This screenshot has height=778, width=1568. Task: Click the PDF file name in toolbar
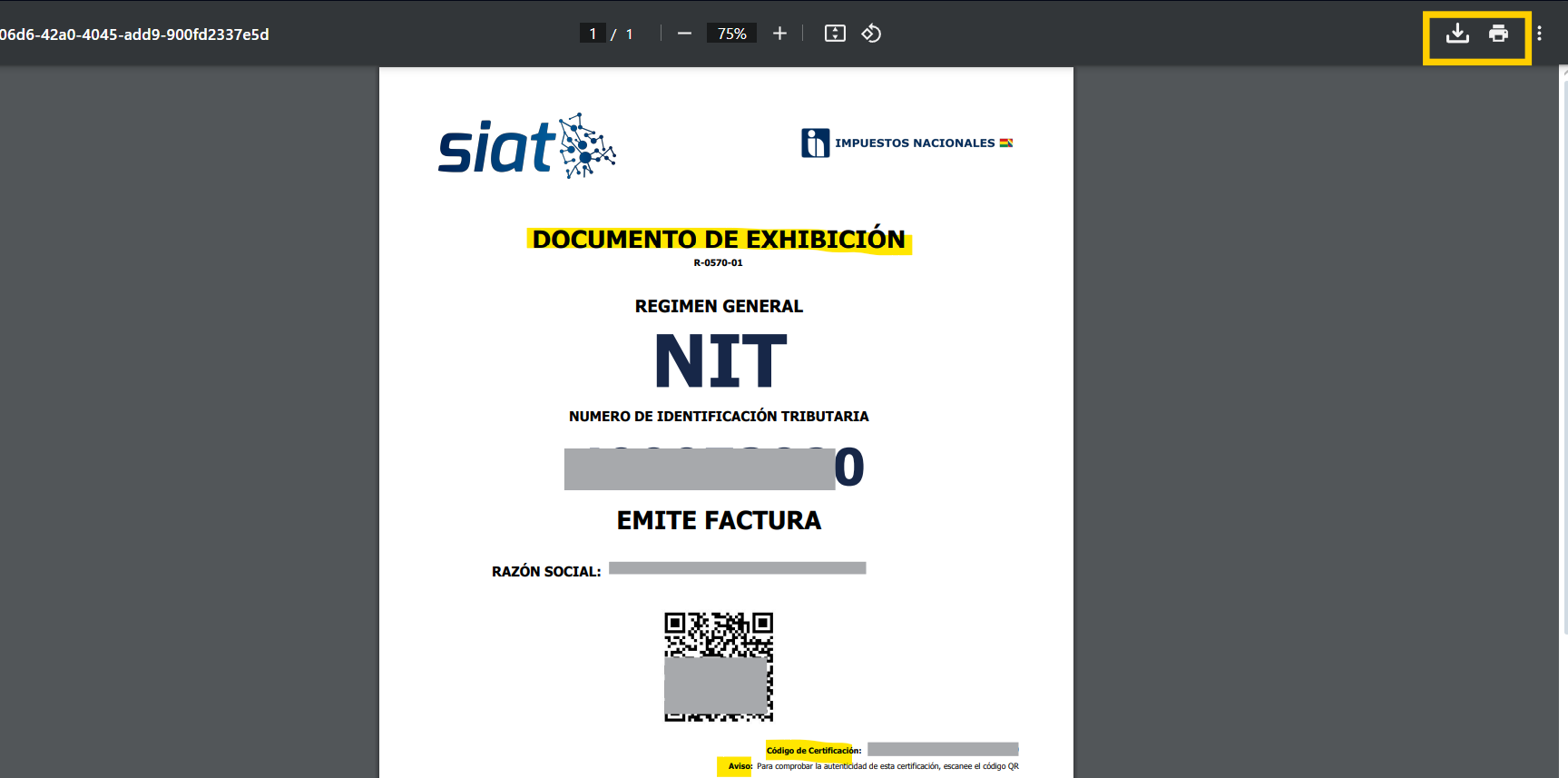coord(134,34)
